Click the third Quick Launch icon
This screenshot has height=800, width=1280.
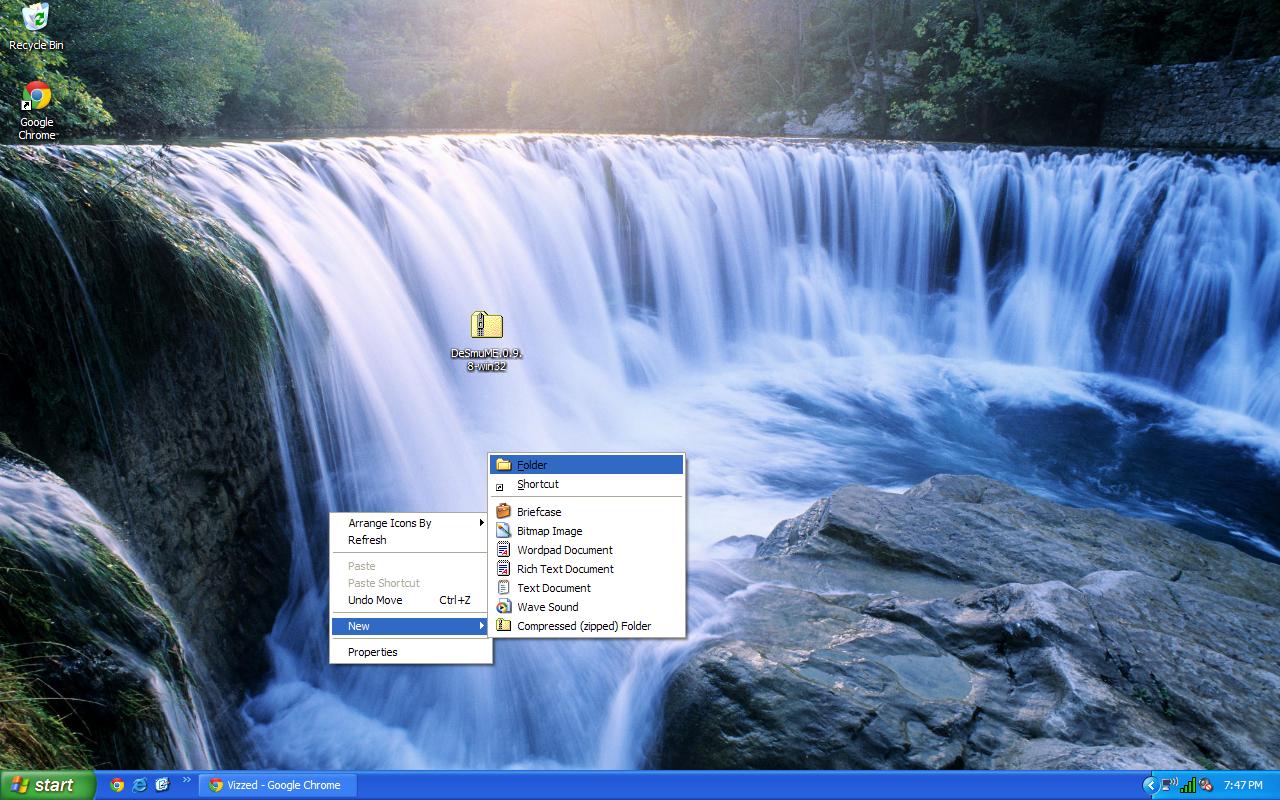point(162,785)
